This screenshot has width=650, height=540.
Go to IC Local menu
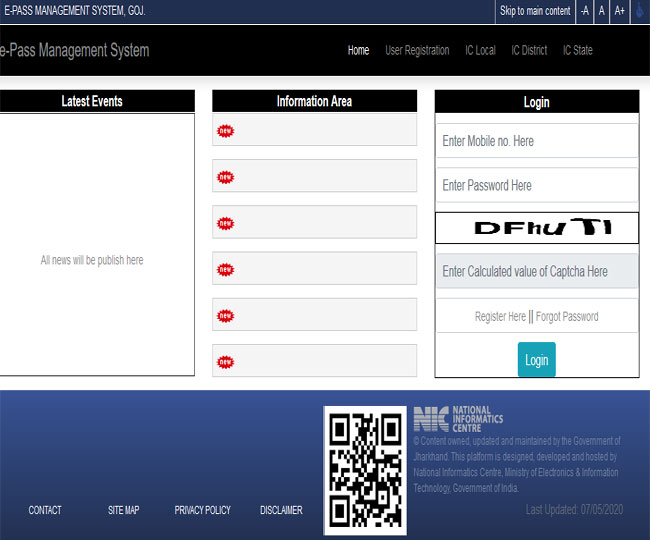480,50
